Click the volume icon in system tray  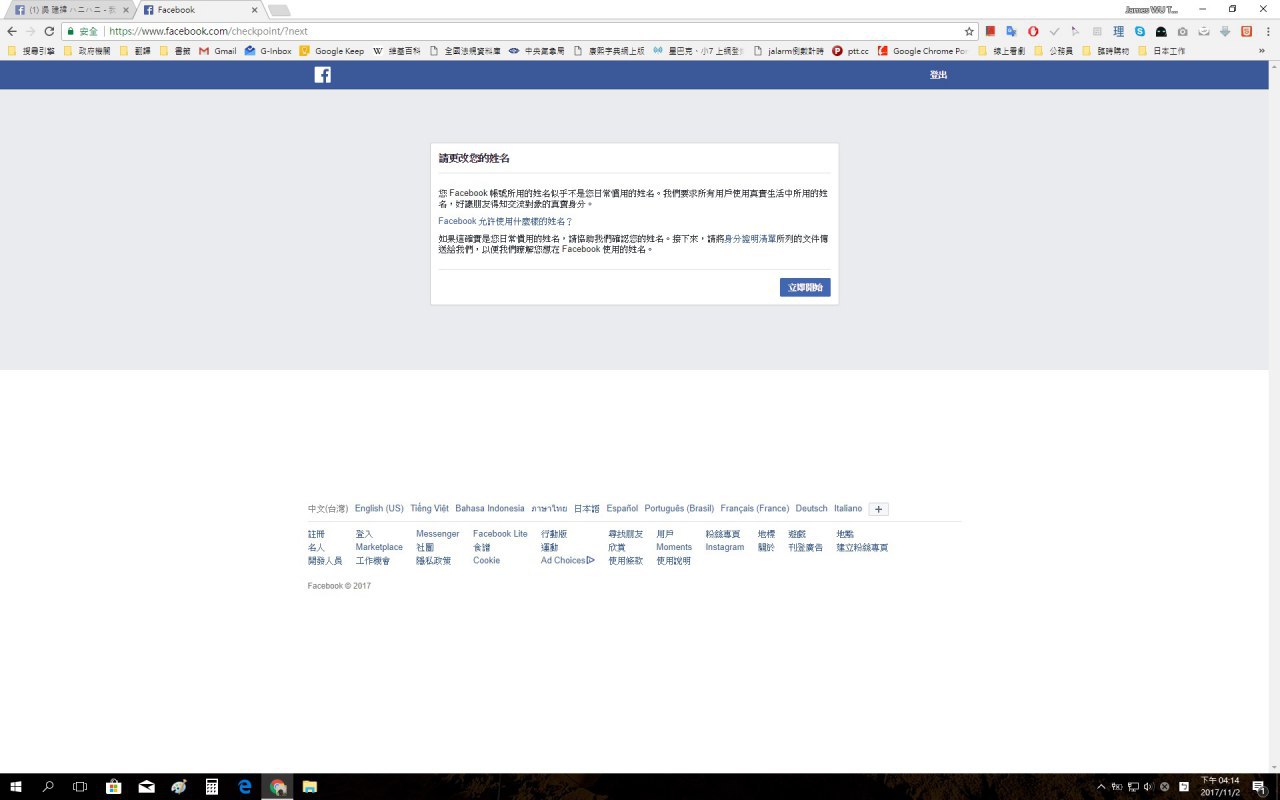[1149, 787]
